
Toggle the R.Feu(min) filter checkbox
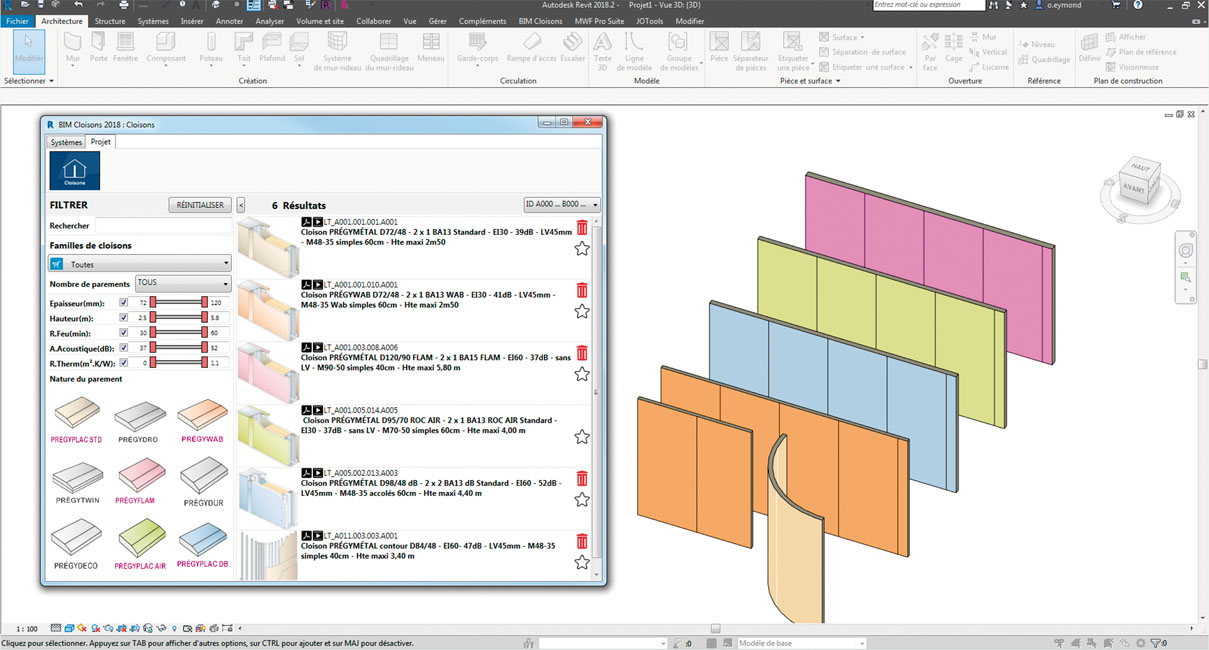coord(124,332)
